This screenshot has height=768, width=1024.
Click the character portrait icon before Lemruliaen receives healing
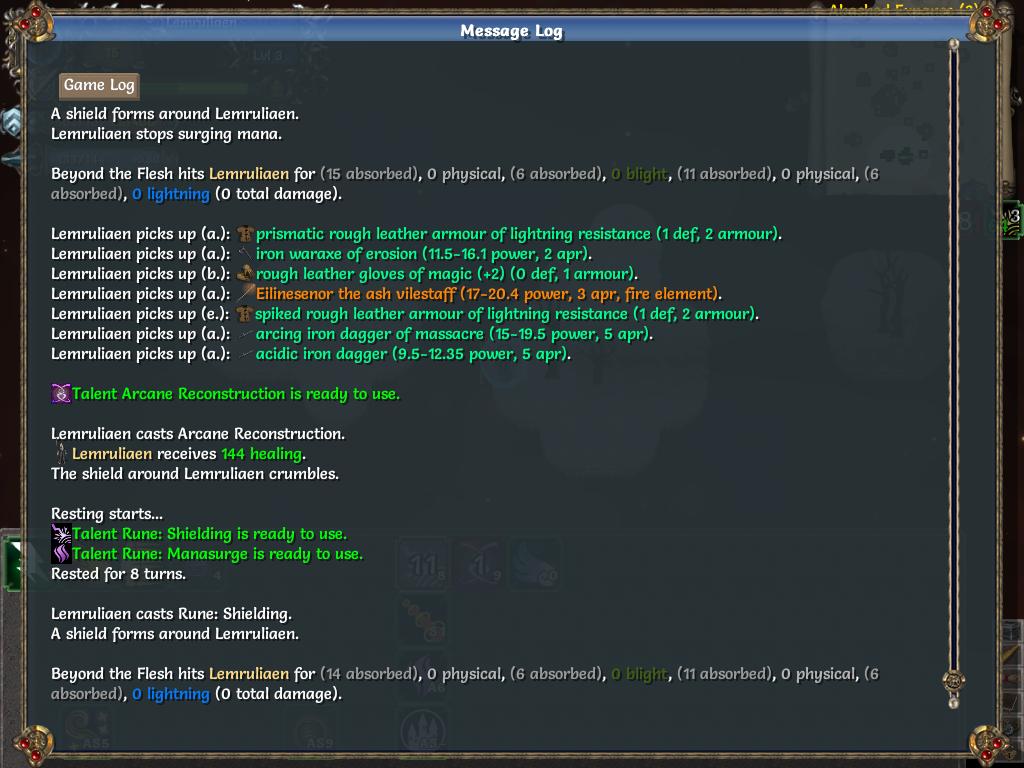[61, 454]
